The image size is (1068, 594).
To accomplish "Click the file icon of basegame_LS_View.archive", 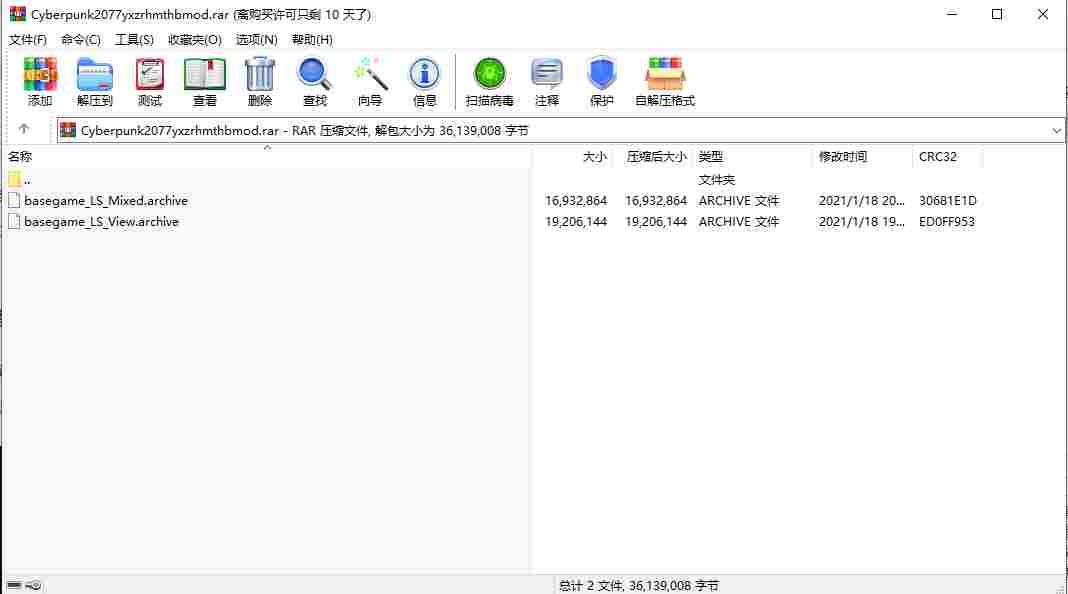I will pos(14,221).
